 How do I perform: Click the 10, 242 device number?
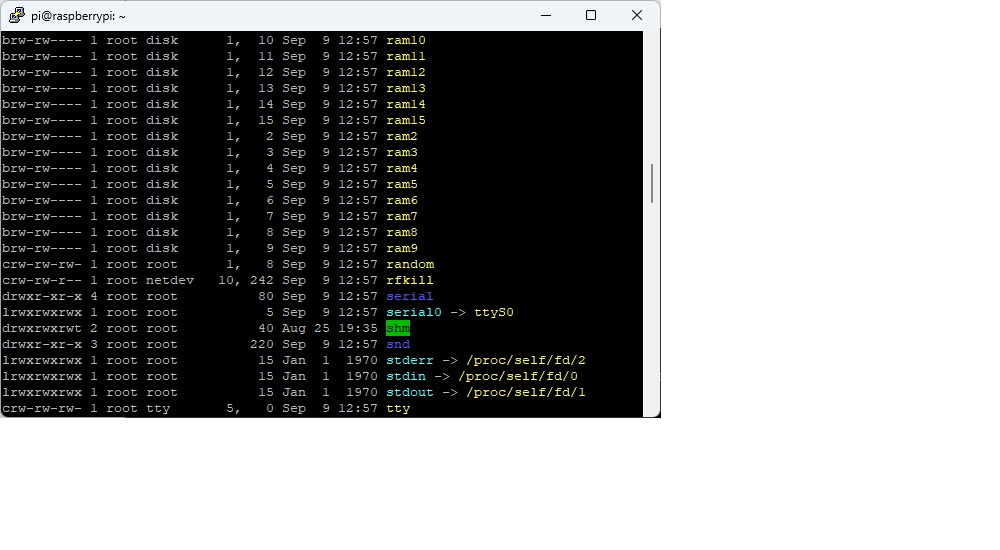click(x=246, y=280)
